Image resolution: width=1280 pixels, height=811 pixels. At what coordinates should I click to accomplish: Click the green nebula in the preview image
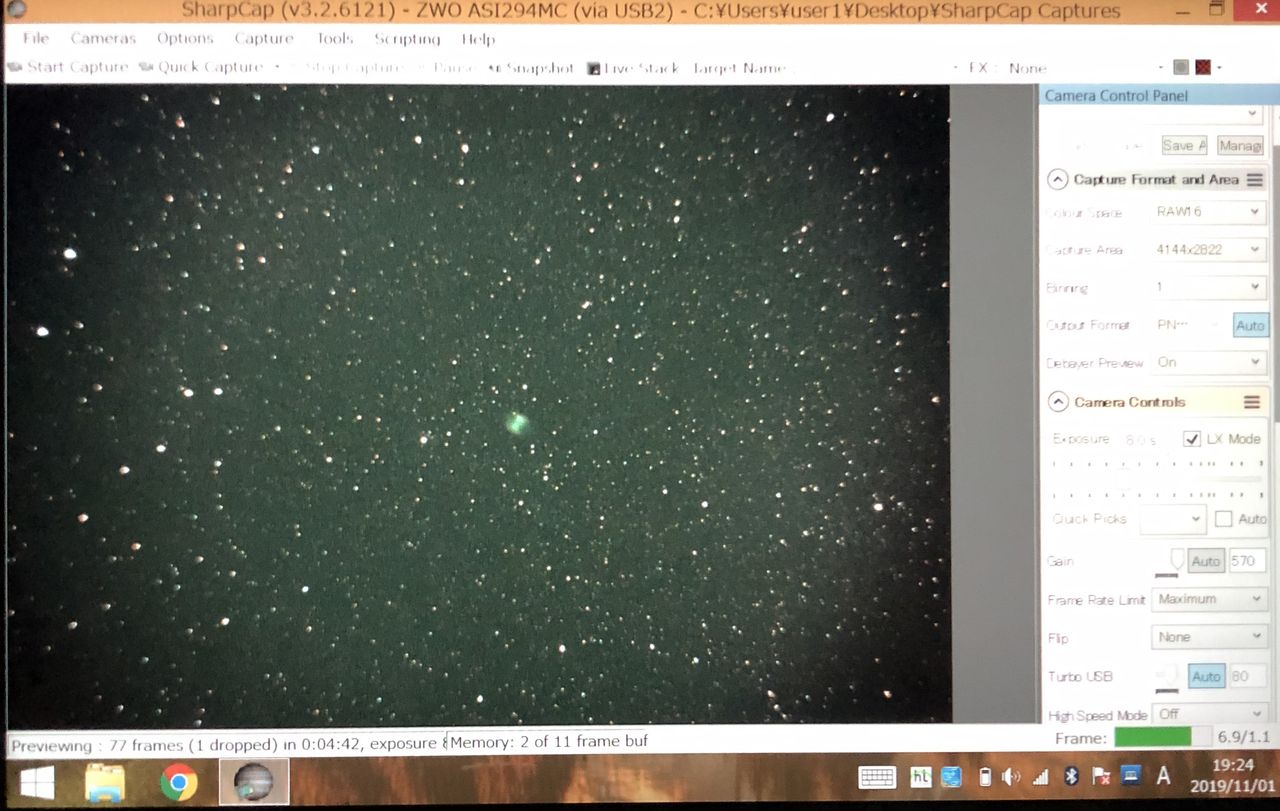click(x=517, y=423)
